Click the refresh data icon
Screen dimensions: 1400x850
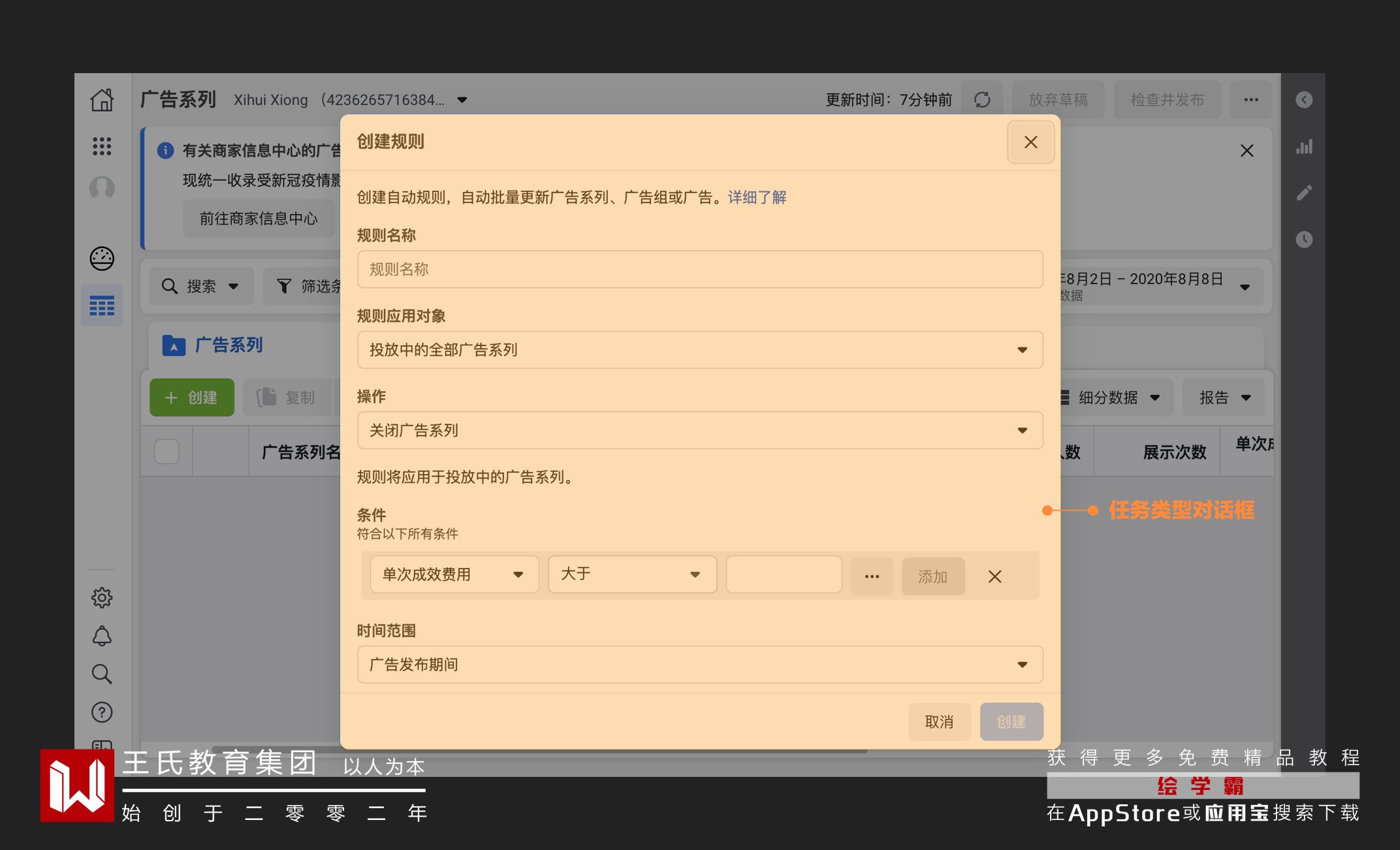pyautogui.click(x=982, y=100)
